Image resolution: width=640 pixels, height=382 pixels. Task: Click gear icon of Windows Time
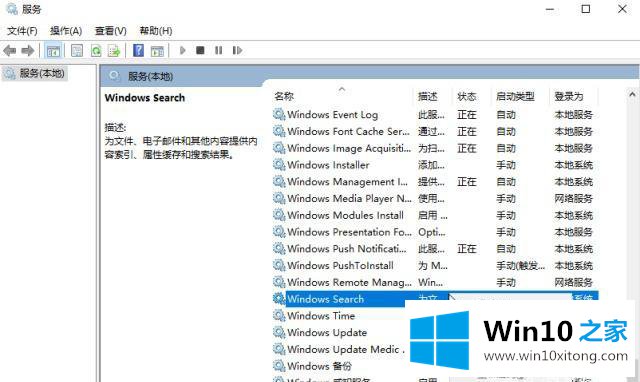279,315
